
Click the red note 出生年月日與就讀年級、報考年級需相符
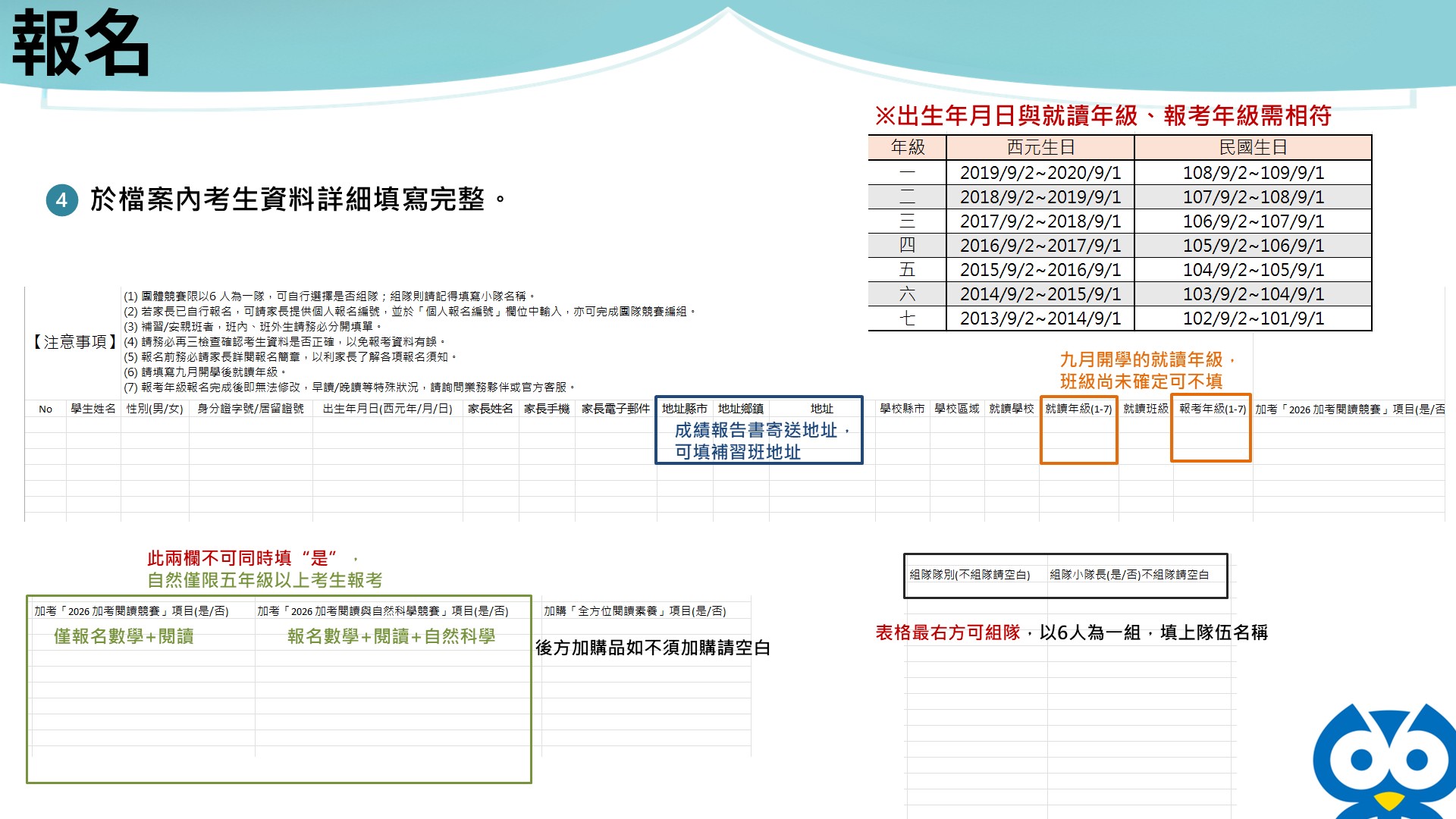[1103, 116]
